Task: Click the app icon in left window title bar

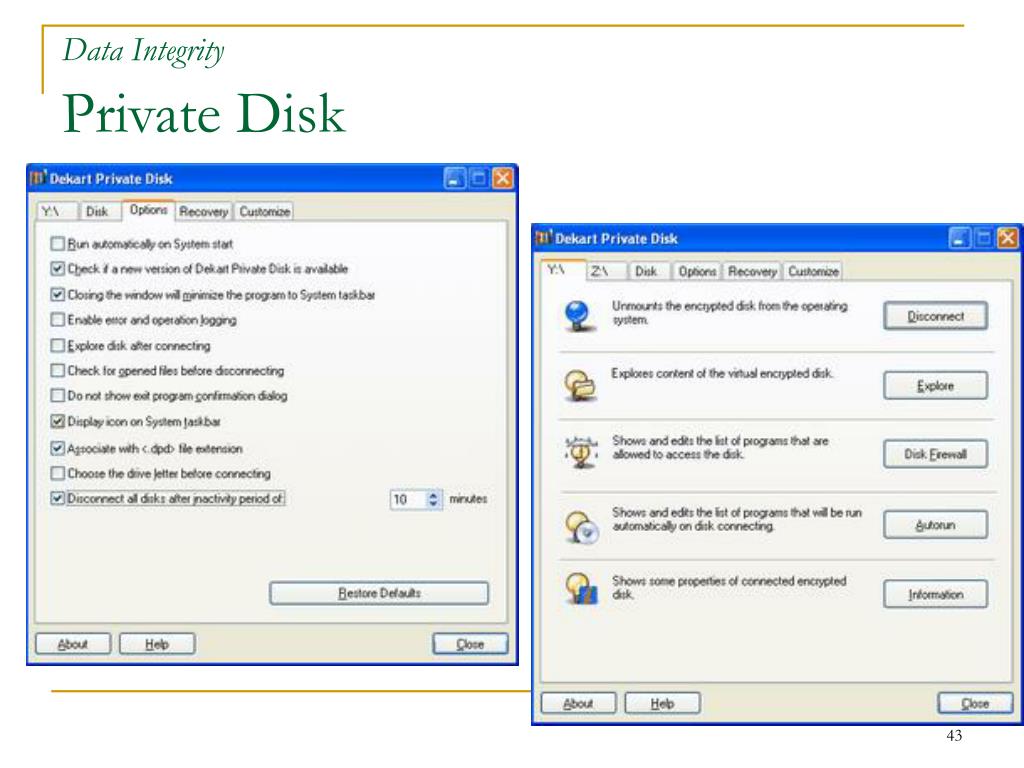Action: [39, 178]
